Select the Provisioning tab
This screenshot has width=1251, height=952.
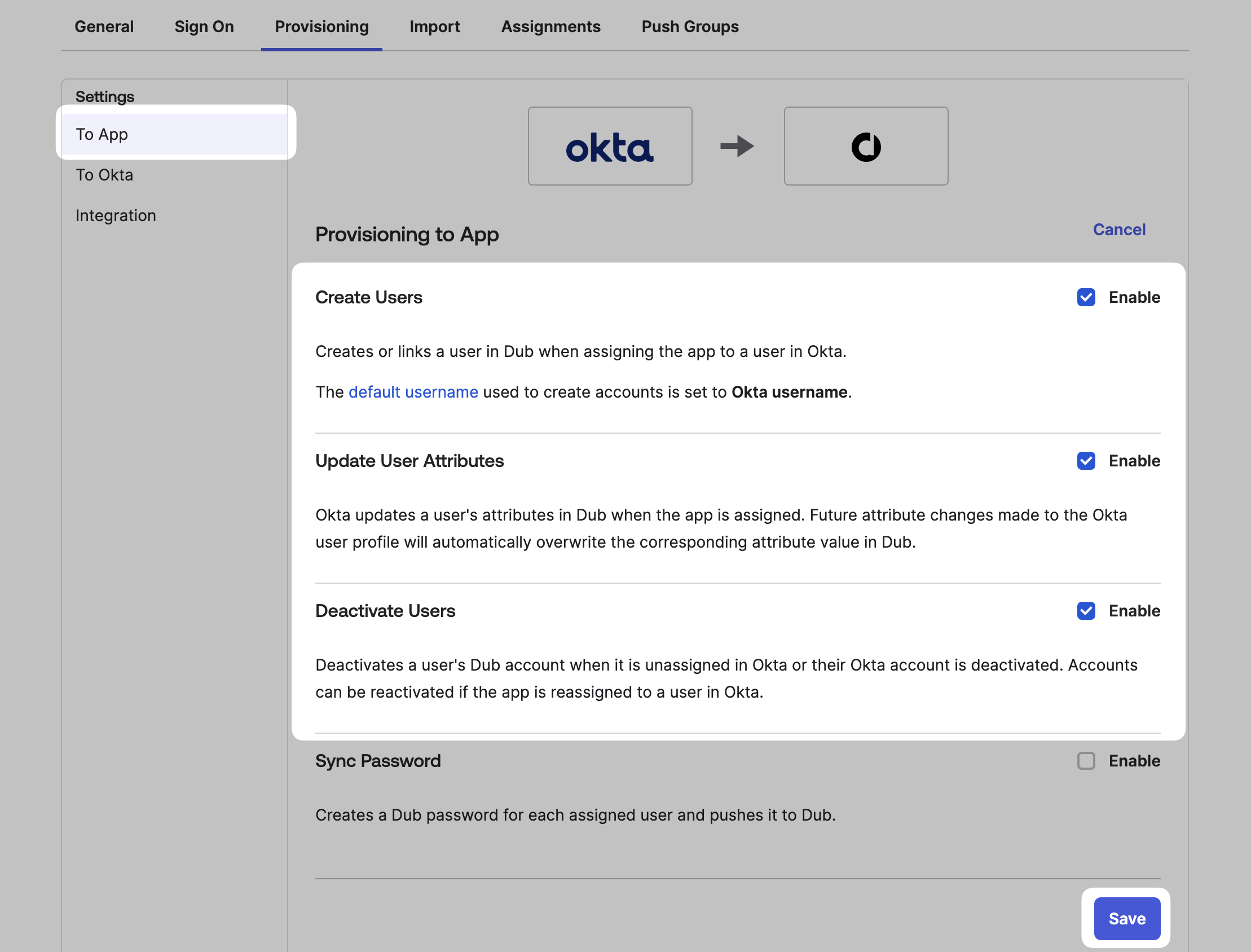pos(321,27)
